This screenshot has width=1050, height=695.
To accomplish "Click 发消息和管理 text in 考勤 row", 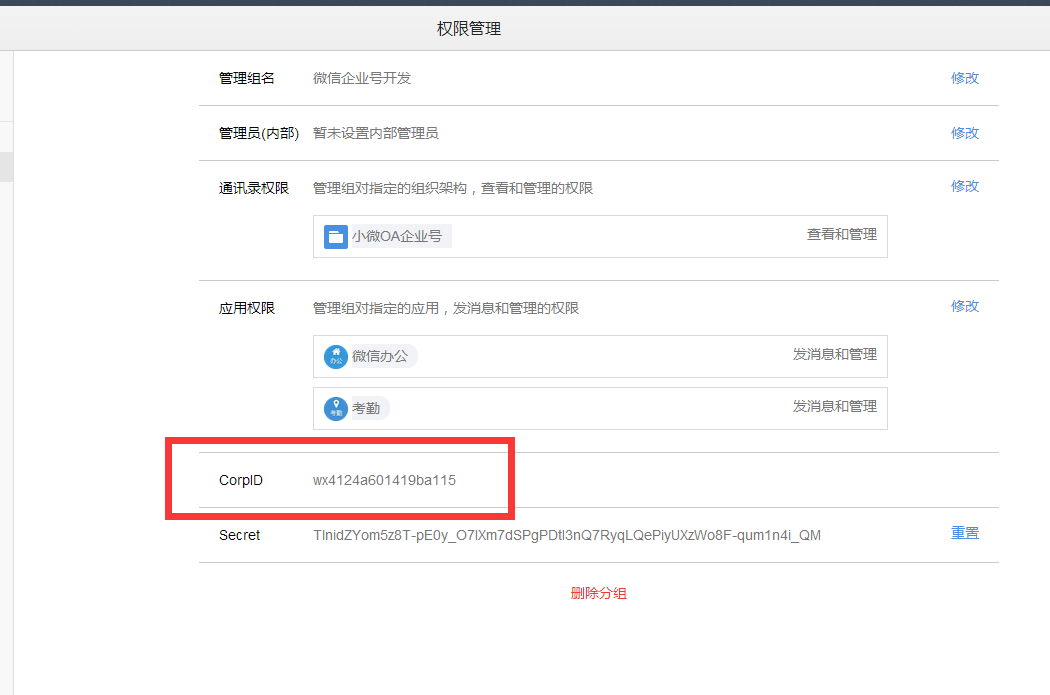I will pos(834,406).
